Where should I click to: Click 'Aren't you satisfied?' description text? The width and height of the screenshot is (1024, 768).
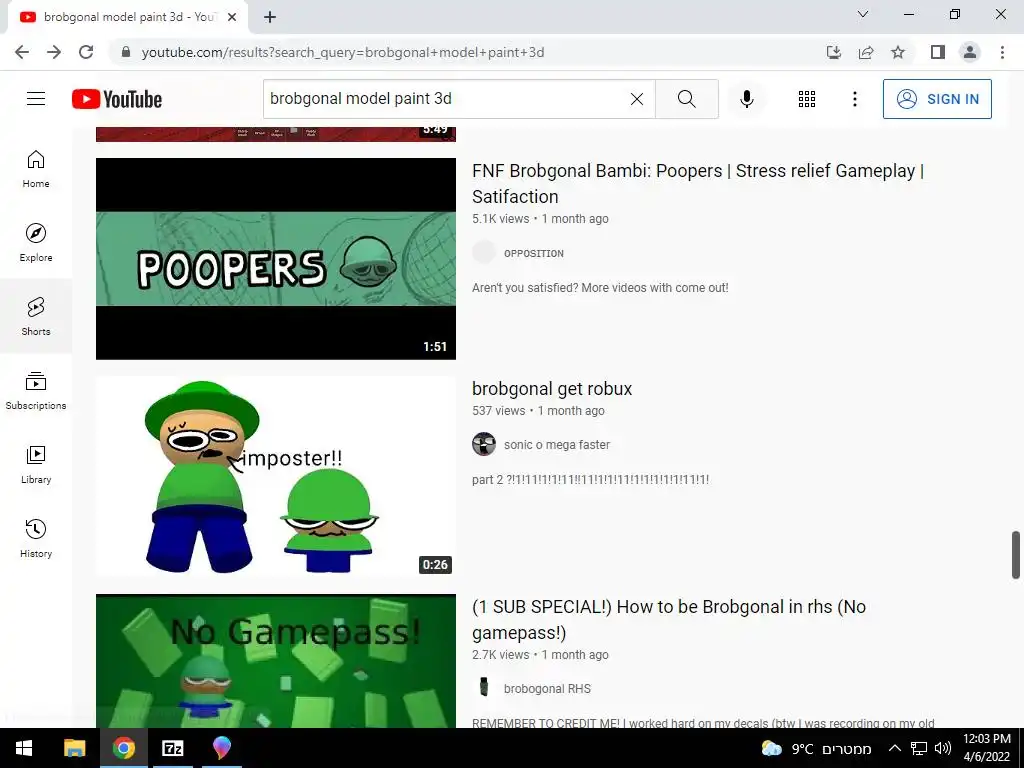(x=600, y=288)
